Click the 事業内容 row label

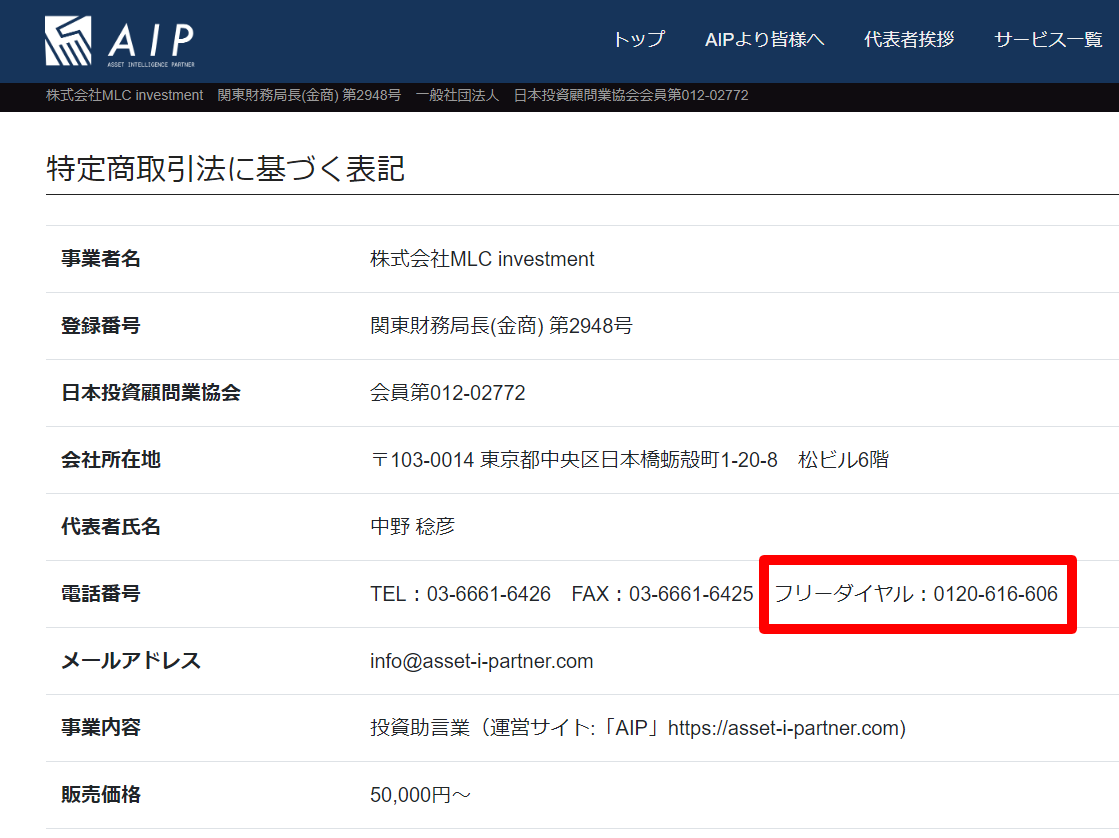pos(101,728)
